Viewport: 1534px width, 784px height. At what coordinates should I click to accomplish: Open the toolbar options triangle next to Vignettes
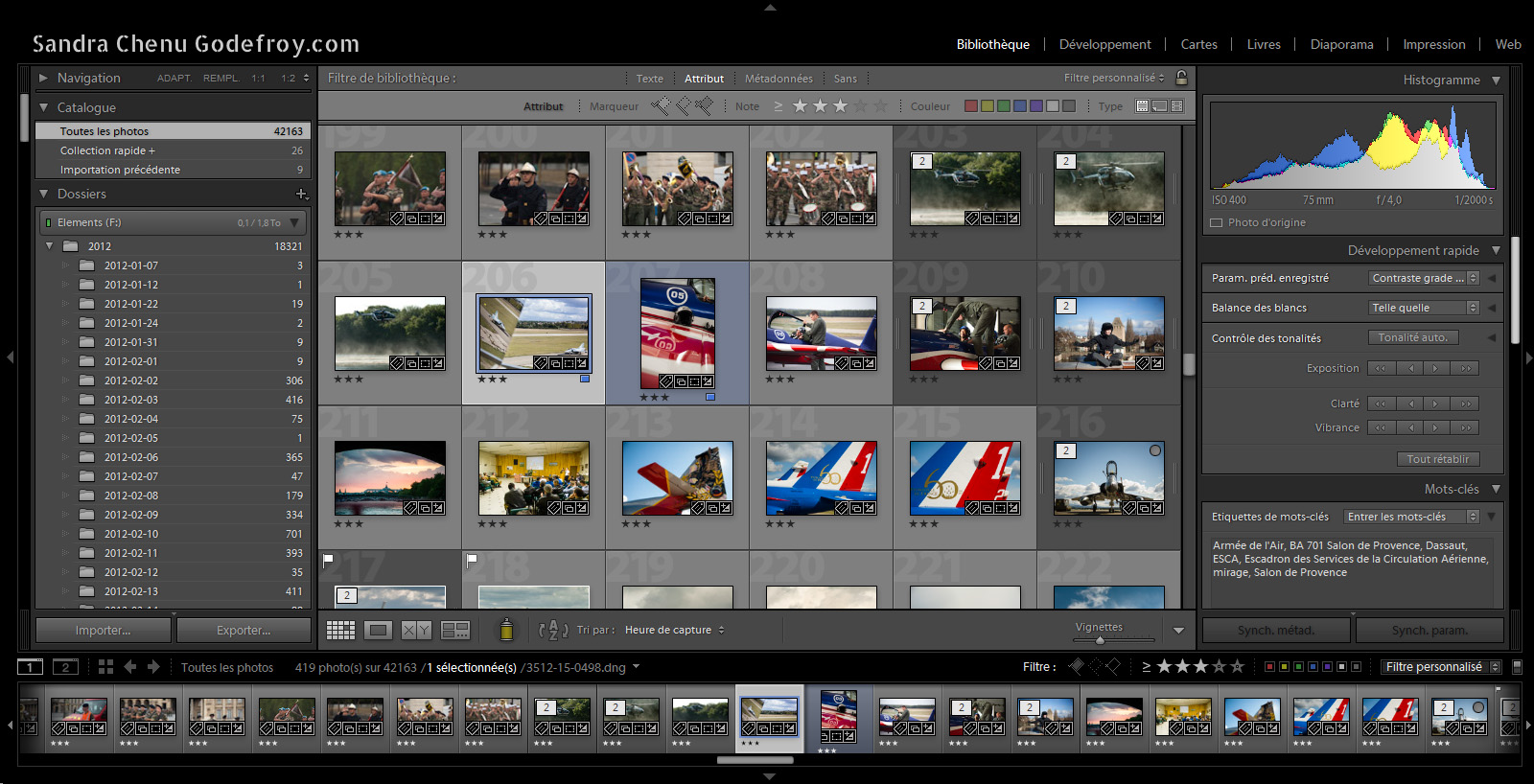tap(1178, 631)
